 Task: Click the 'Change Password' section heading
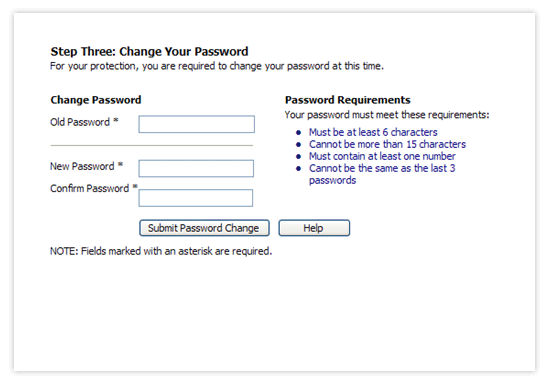tap(96, 100)
